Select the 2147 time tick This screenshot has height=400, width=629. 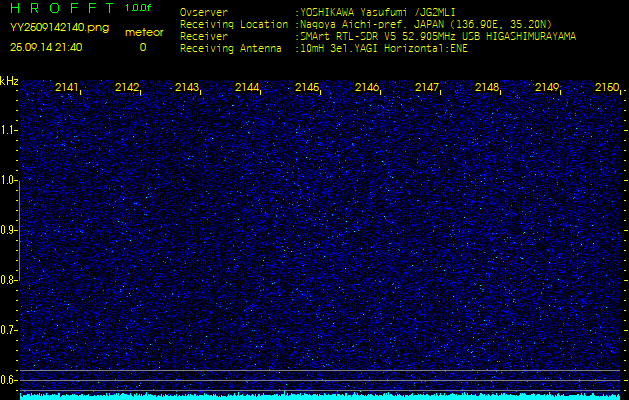tap(427, 88)
